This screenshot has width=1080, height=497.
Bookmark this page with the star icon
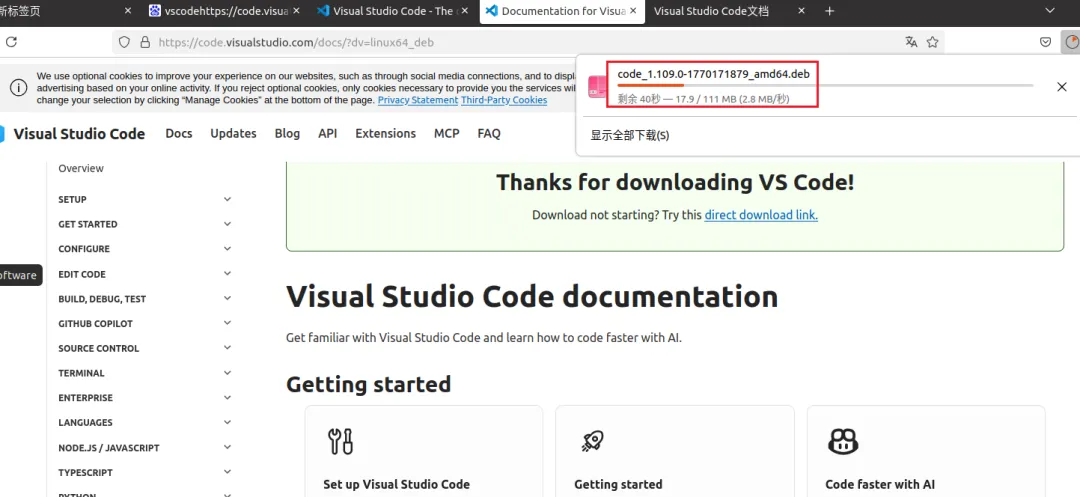tap(933, 42)
